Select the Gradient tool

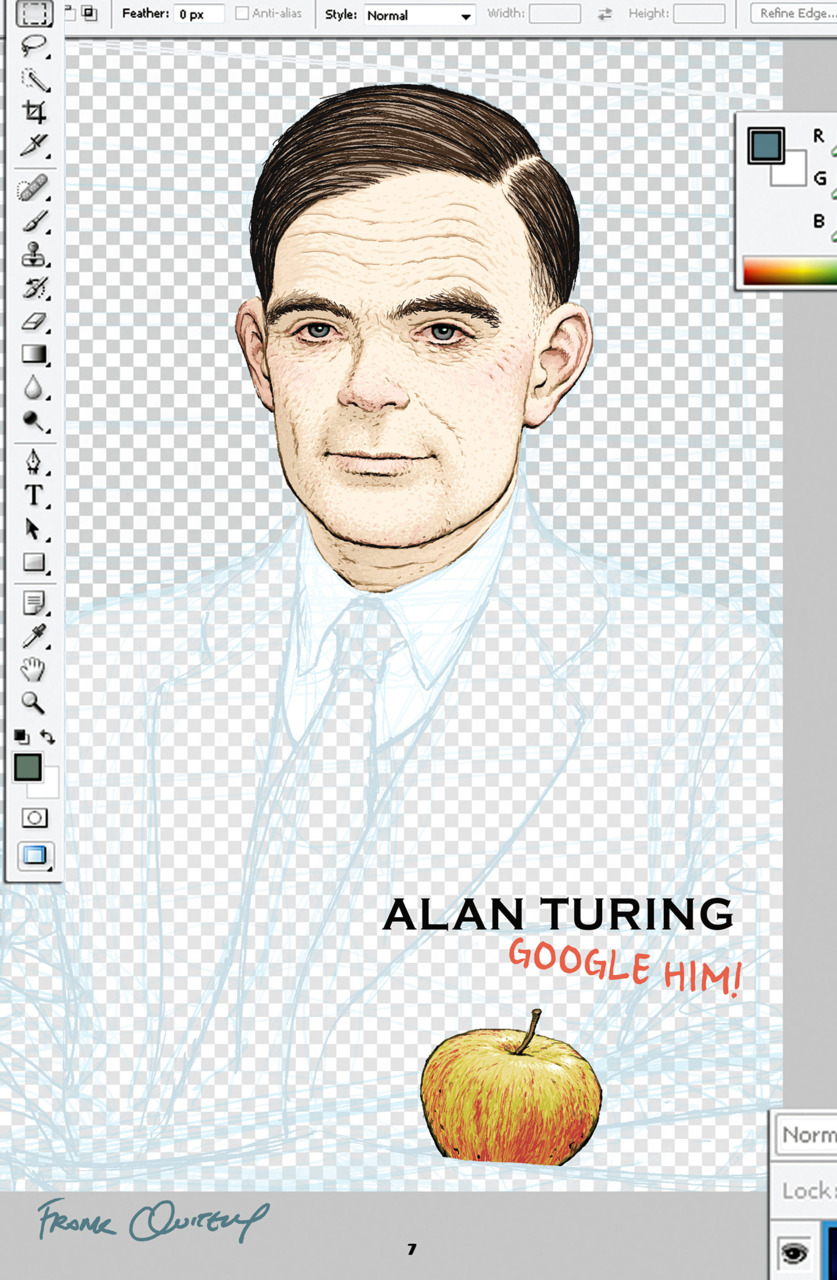(35, 354)
